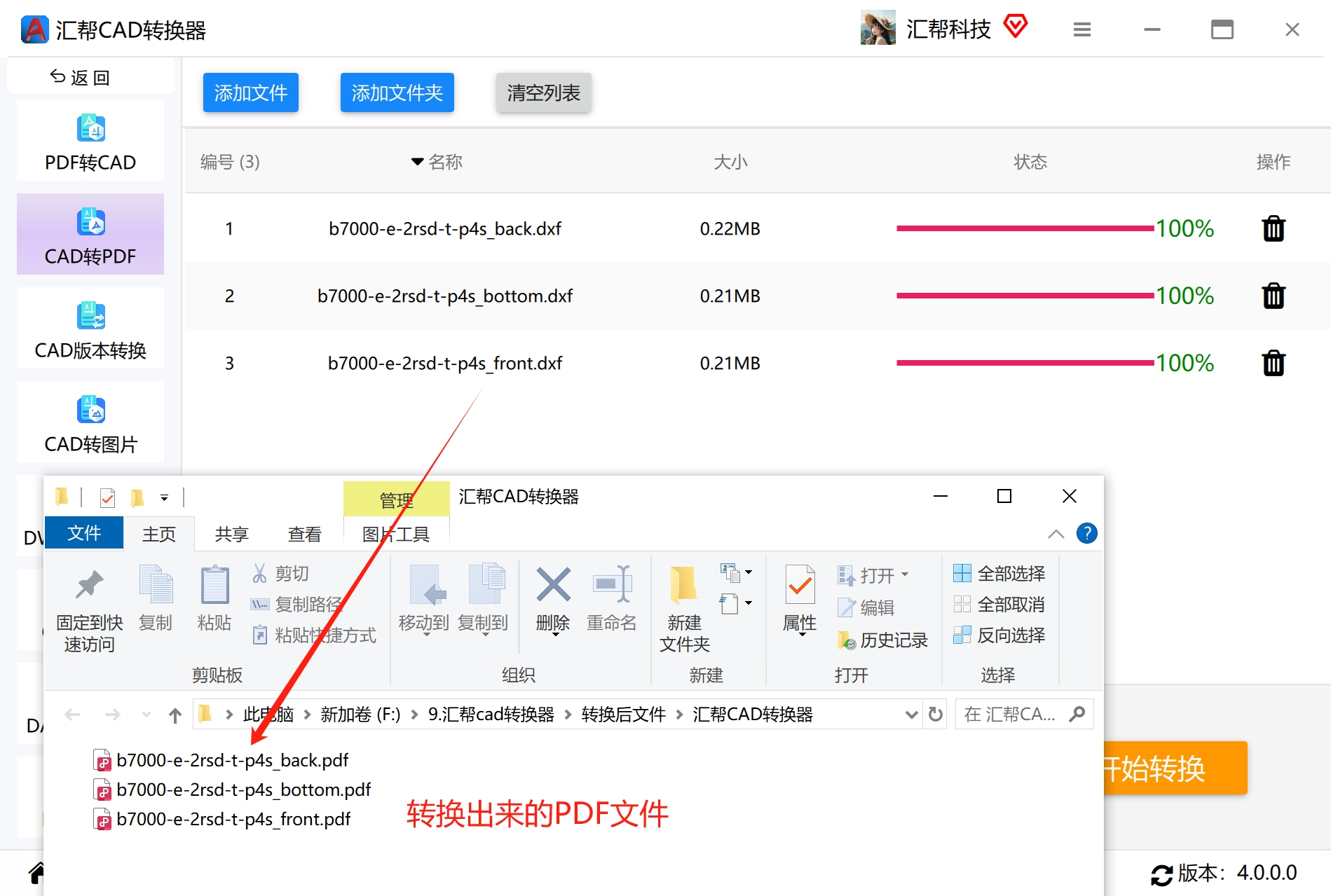The image size is (1331, 896).
Task: Click the 粘贴 clipboard icon
Action: (214, 584)
